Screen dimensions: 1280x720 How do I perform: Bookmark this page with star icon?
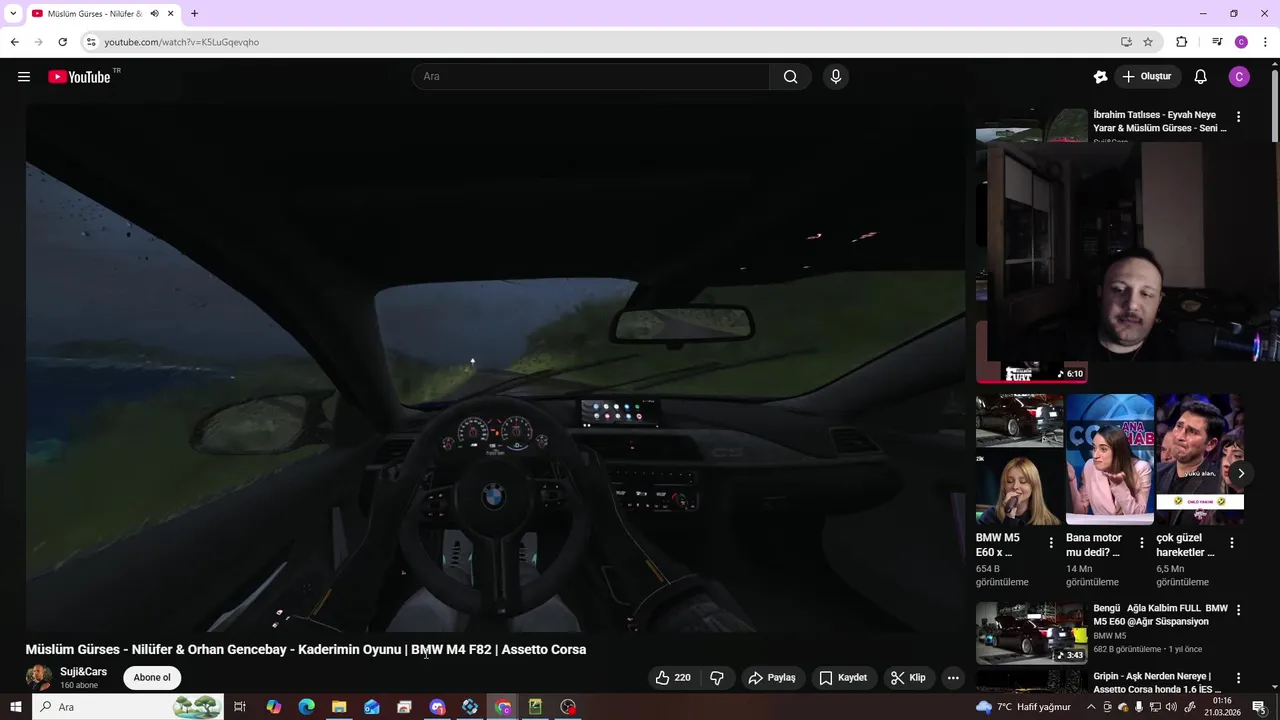pyautogui.click(x=1148, y=42)
